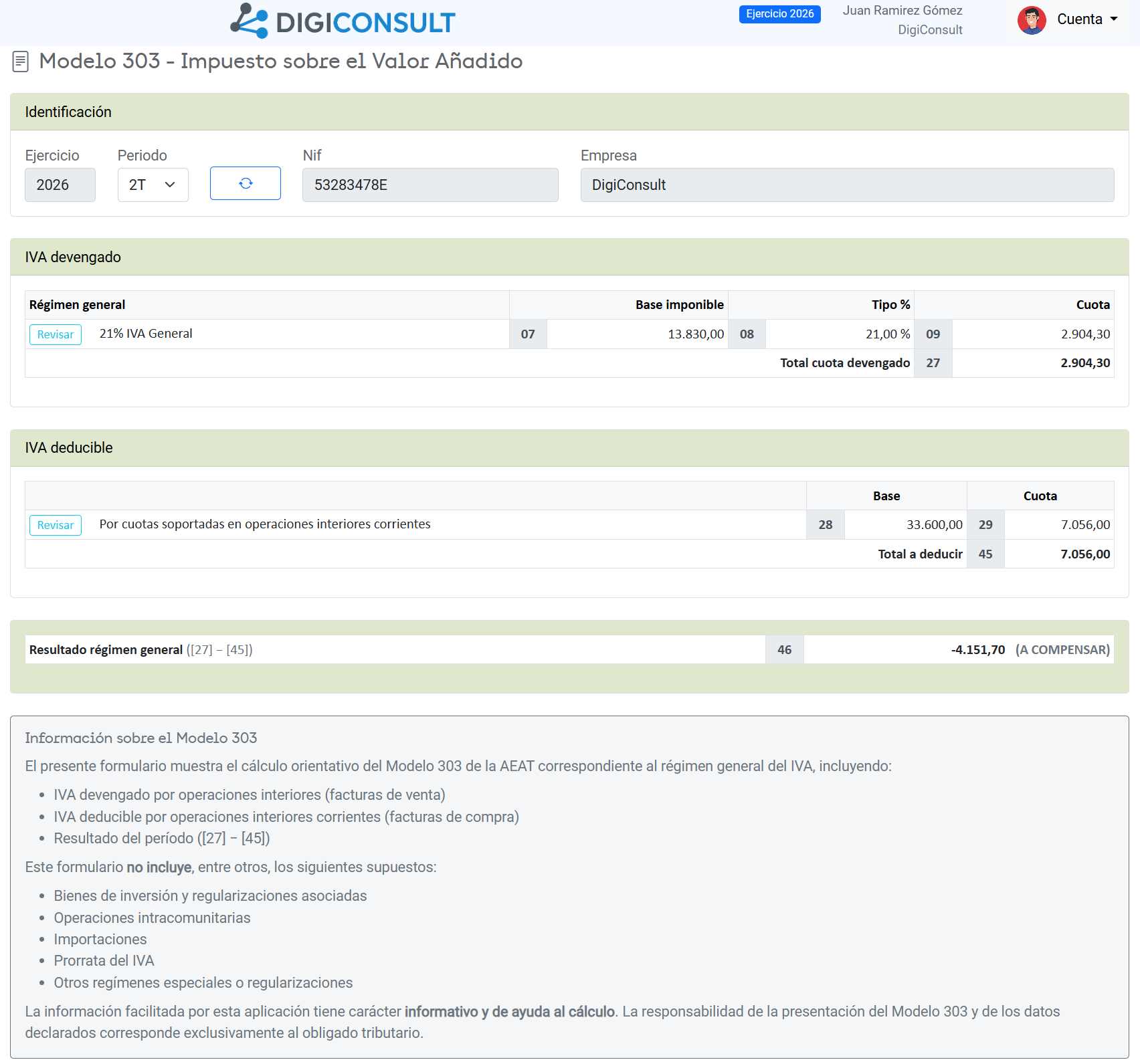Open the Cuenta dropdown menu
The height and width of the screenshot is (1064, 1140).
coord(1087,19)
